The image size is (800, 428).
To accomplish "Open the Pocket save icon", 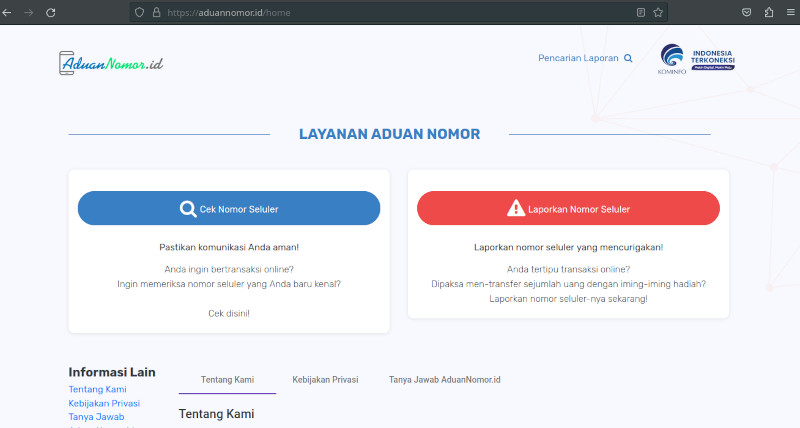I will 746,12.
